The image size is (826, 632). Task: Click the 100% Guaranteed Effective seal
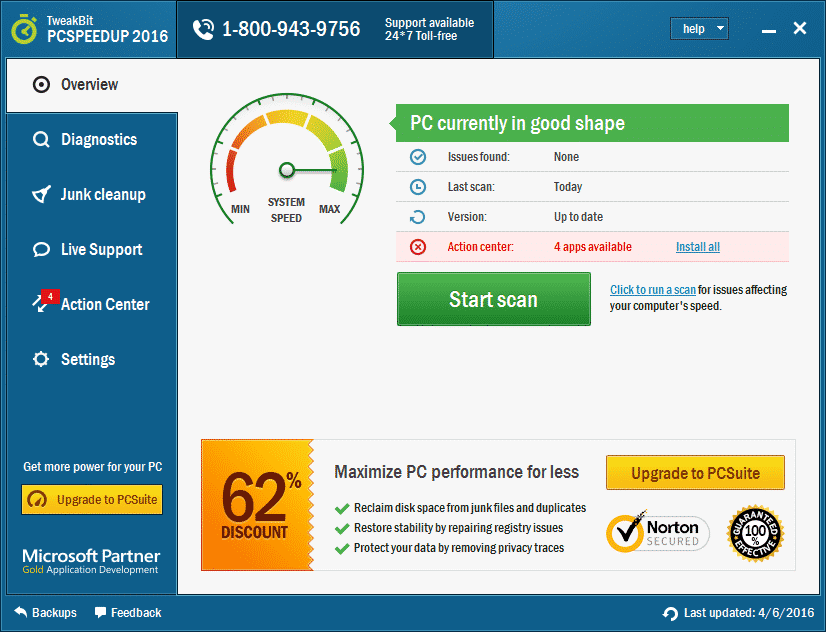pos(755,533)
